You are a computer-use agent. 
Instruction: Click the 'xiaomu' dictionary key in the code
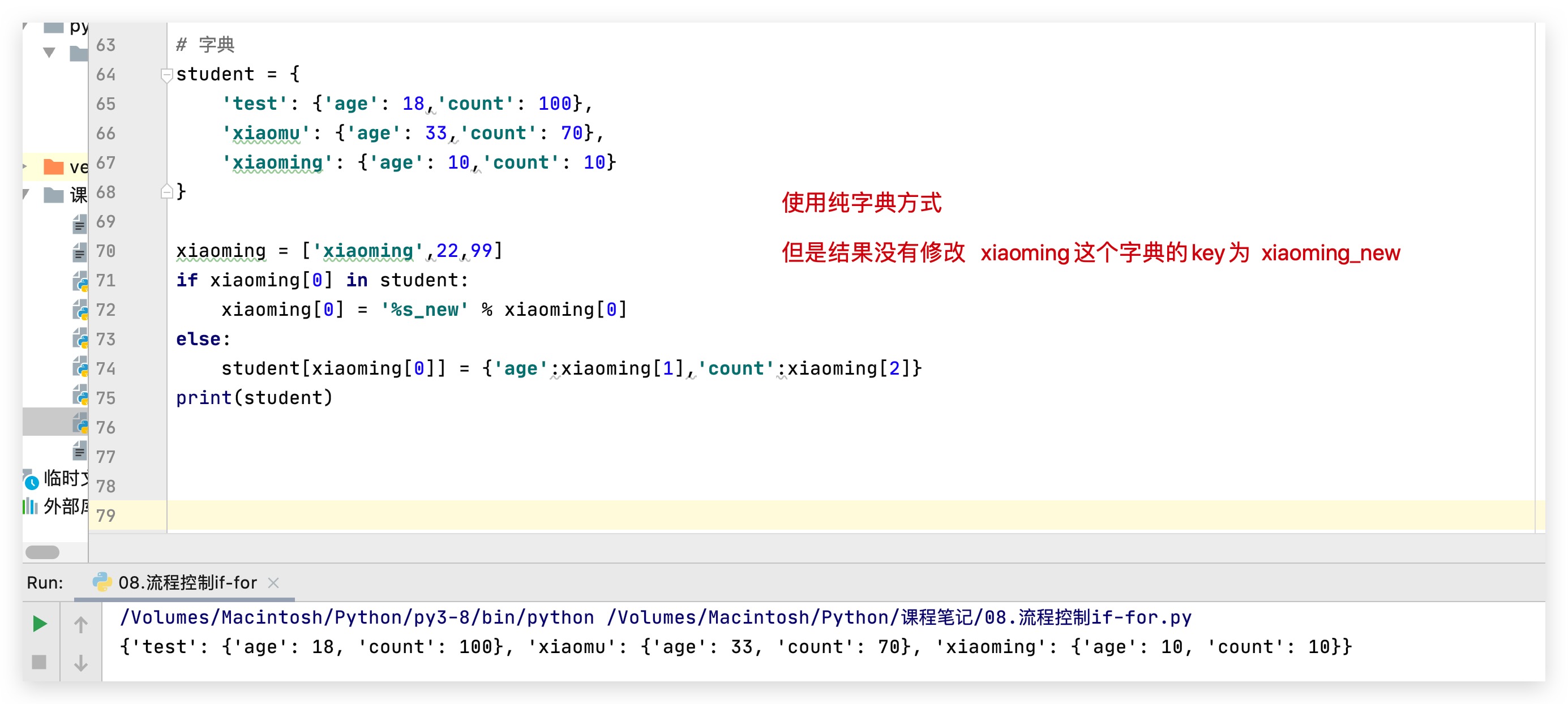pos(266,133)
